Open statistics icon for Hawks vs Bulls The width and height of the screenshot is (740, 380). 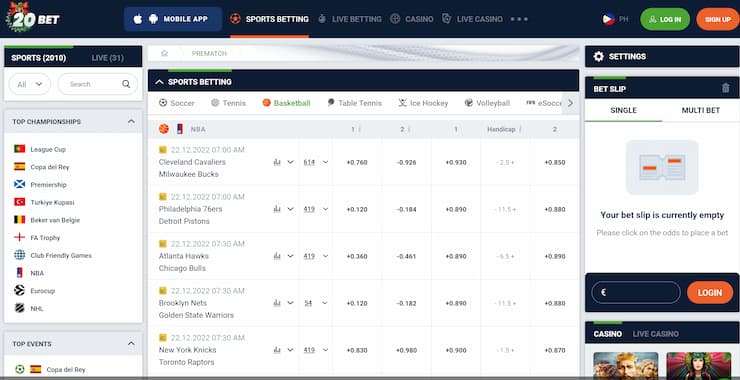(x=277, y=256)
